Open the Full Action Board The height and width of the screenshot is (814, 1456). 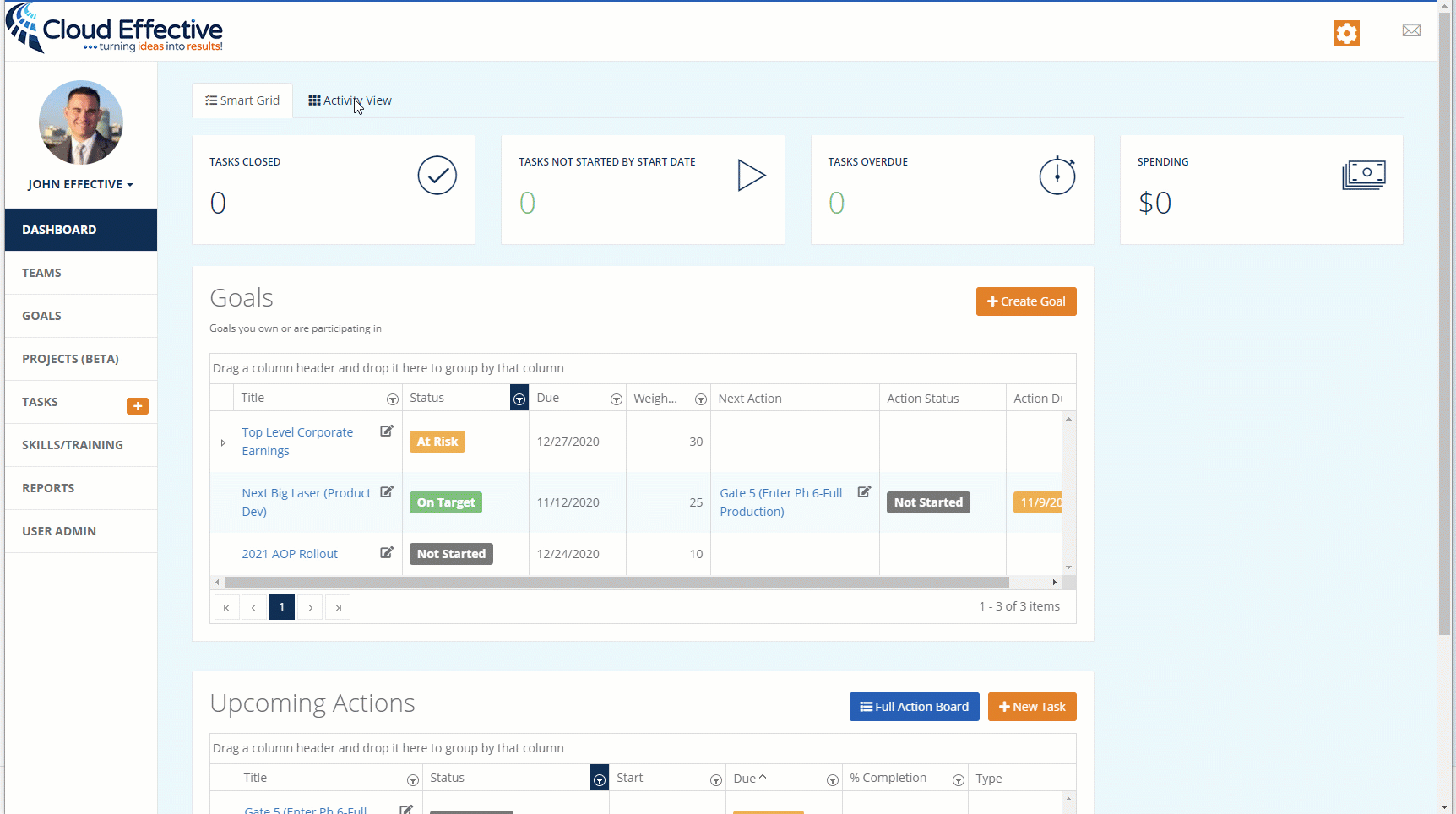pyautogui.click(x=914, y=707)
